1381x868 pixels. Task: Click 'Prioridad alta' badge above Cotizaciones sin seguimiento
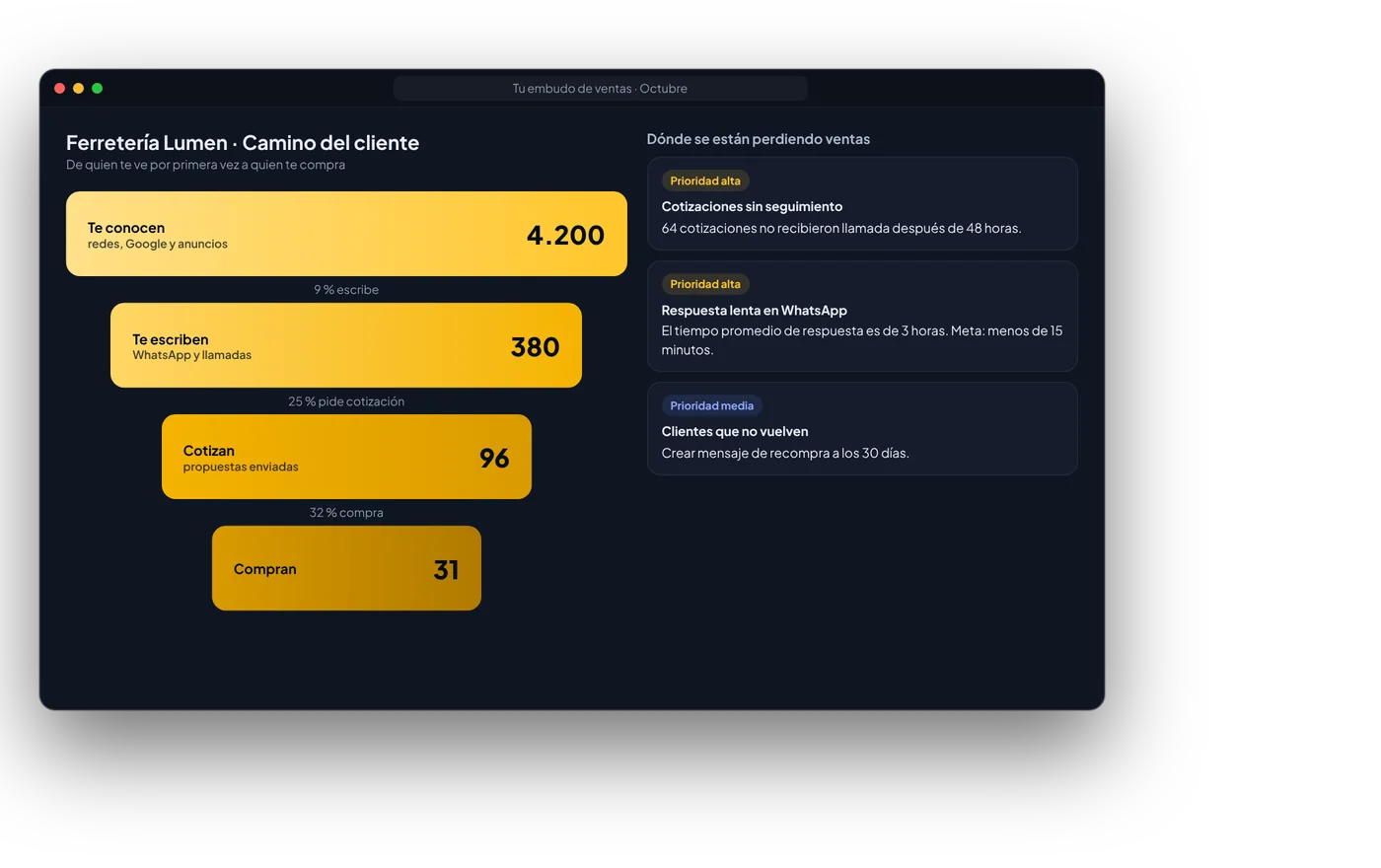click(x=705, y=181)
